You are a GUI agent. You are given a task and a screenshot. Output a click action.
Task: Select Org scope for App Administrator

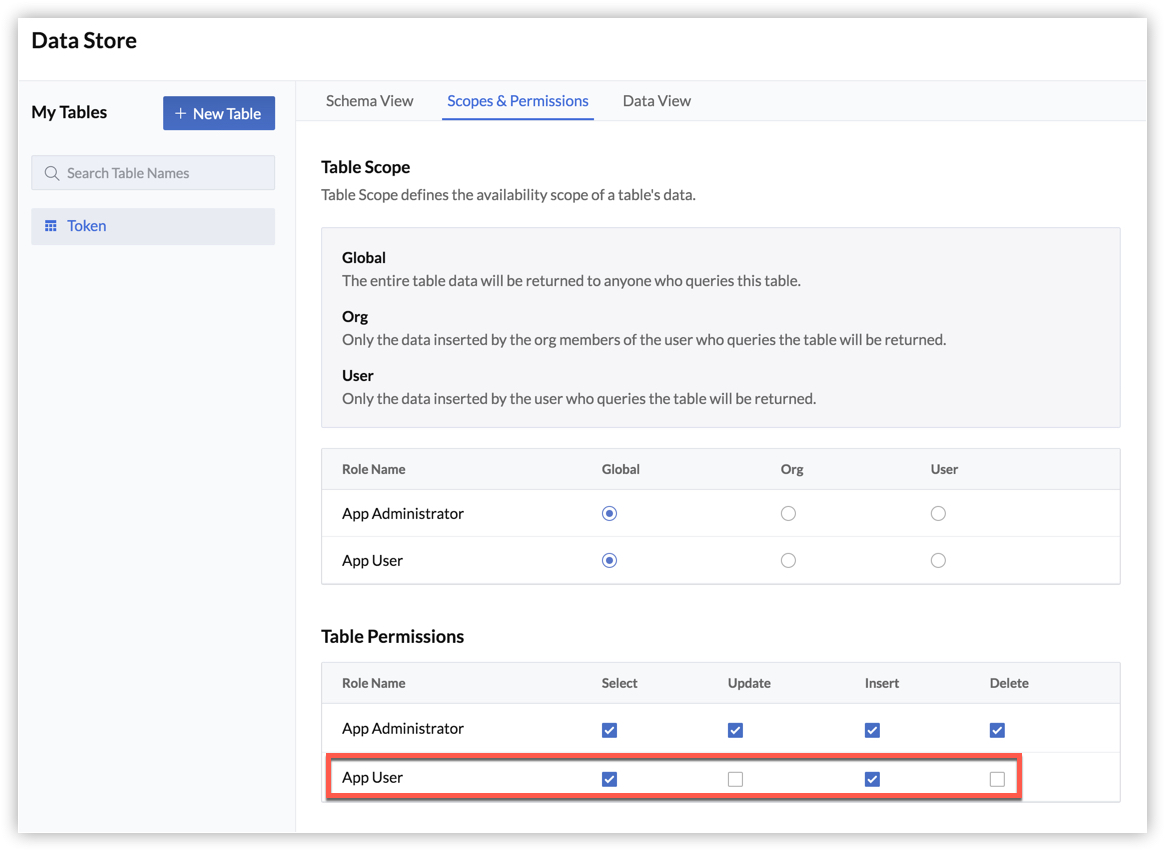[x=788, y=514]
